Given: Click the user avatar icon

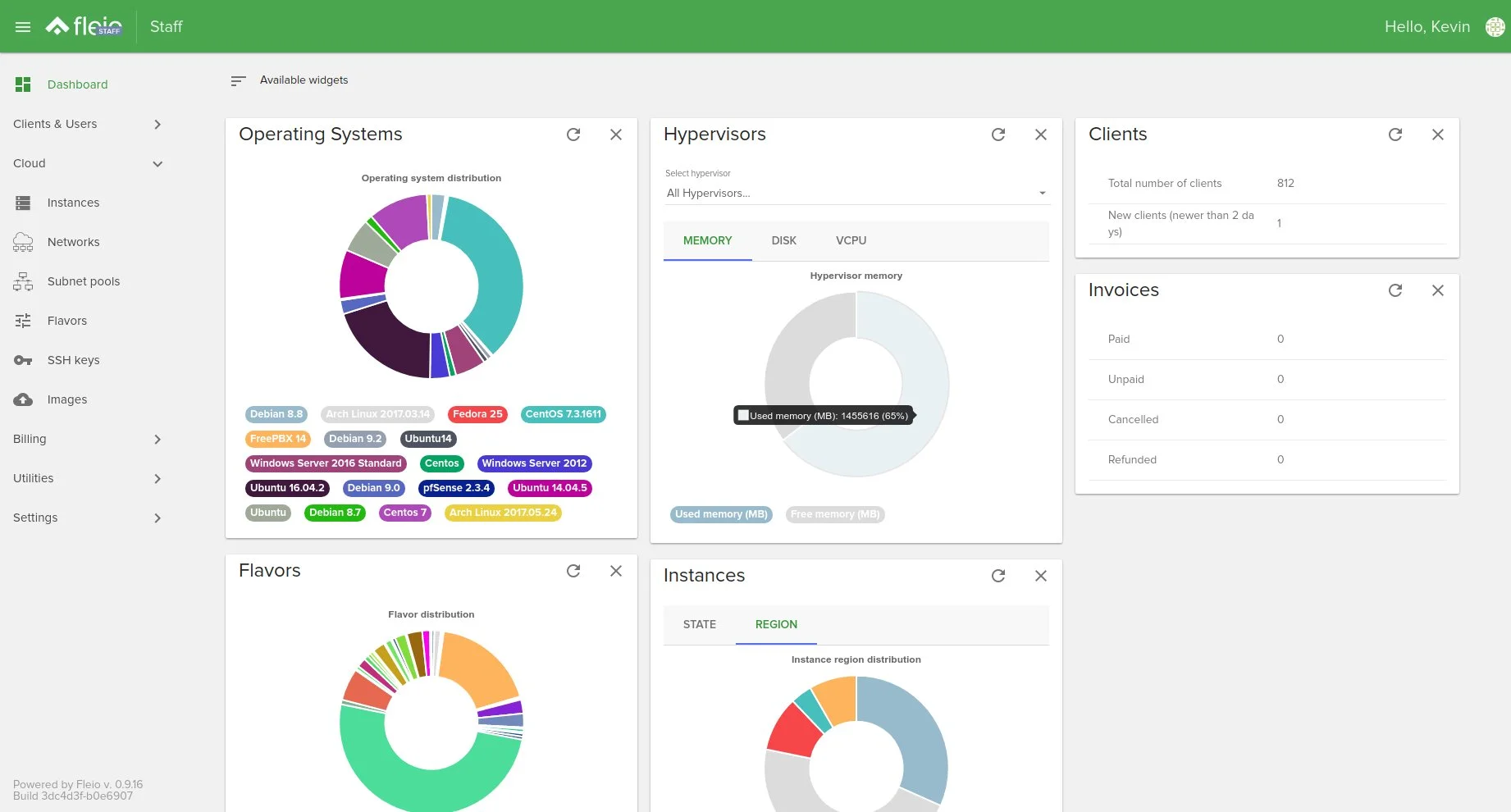Looking at the screenshot, I should click(x=1495, y=27).
